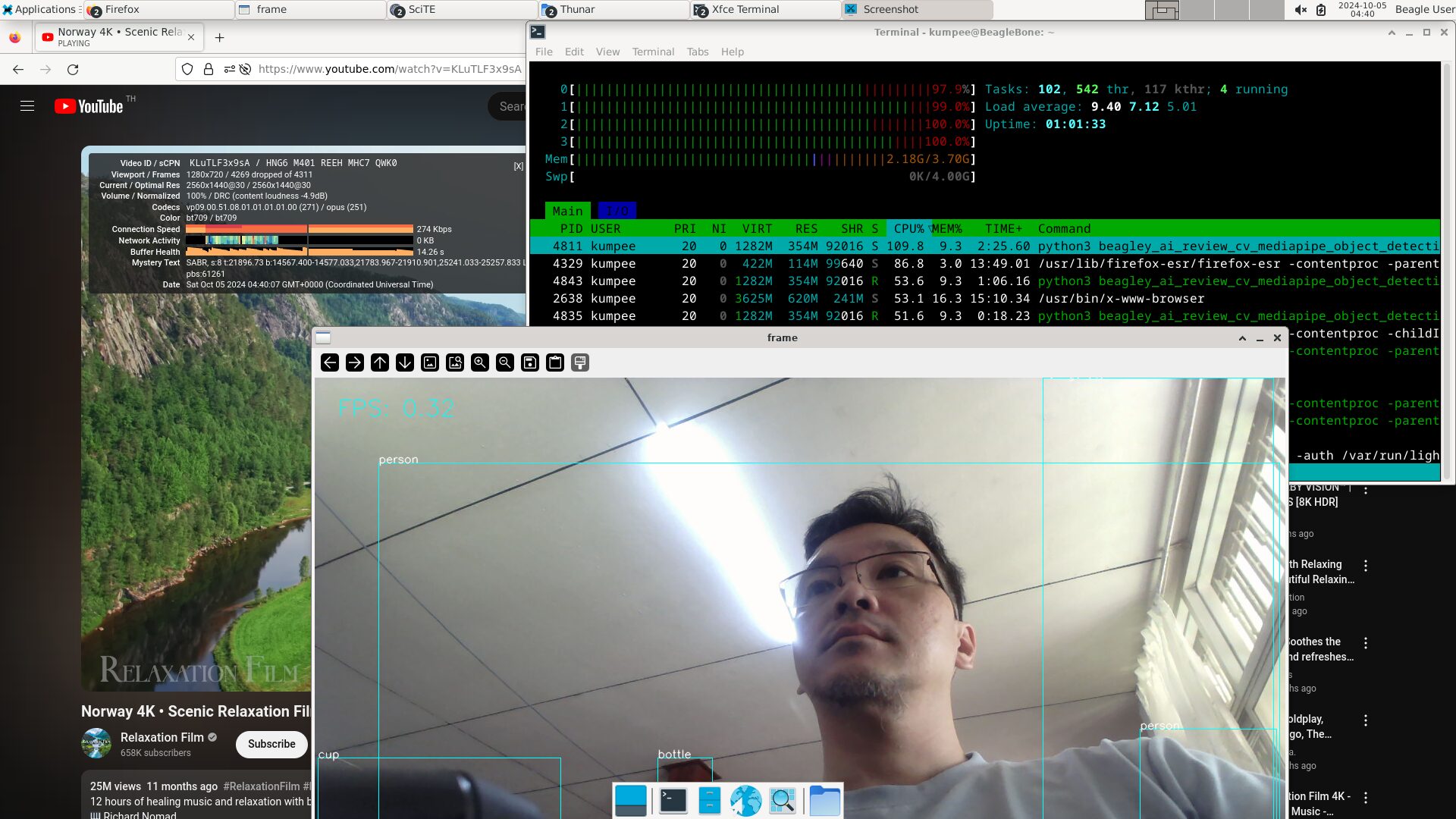
Task: Zoom out using frame toolbar magnifier minus
Action: (x=505, y=362)
